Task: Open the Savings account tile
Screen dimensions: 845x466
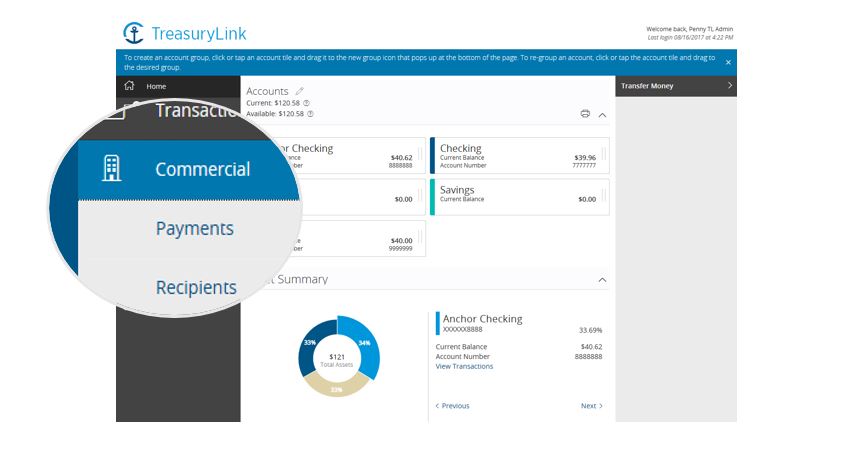Action: click(x=520, y=197)
